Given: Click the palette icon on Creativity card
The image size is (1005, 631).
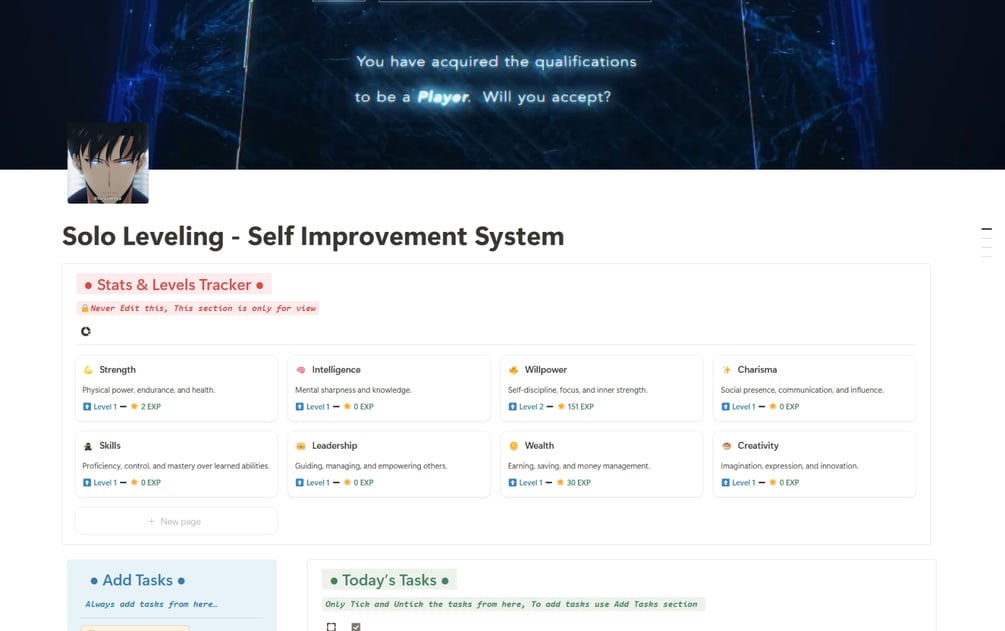Looking at the screenshot, I should [x=726, y=446].
